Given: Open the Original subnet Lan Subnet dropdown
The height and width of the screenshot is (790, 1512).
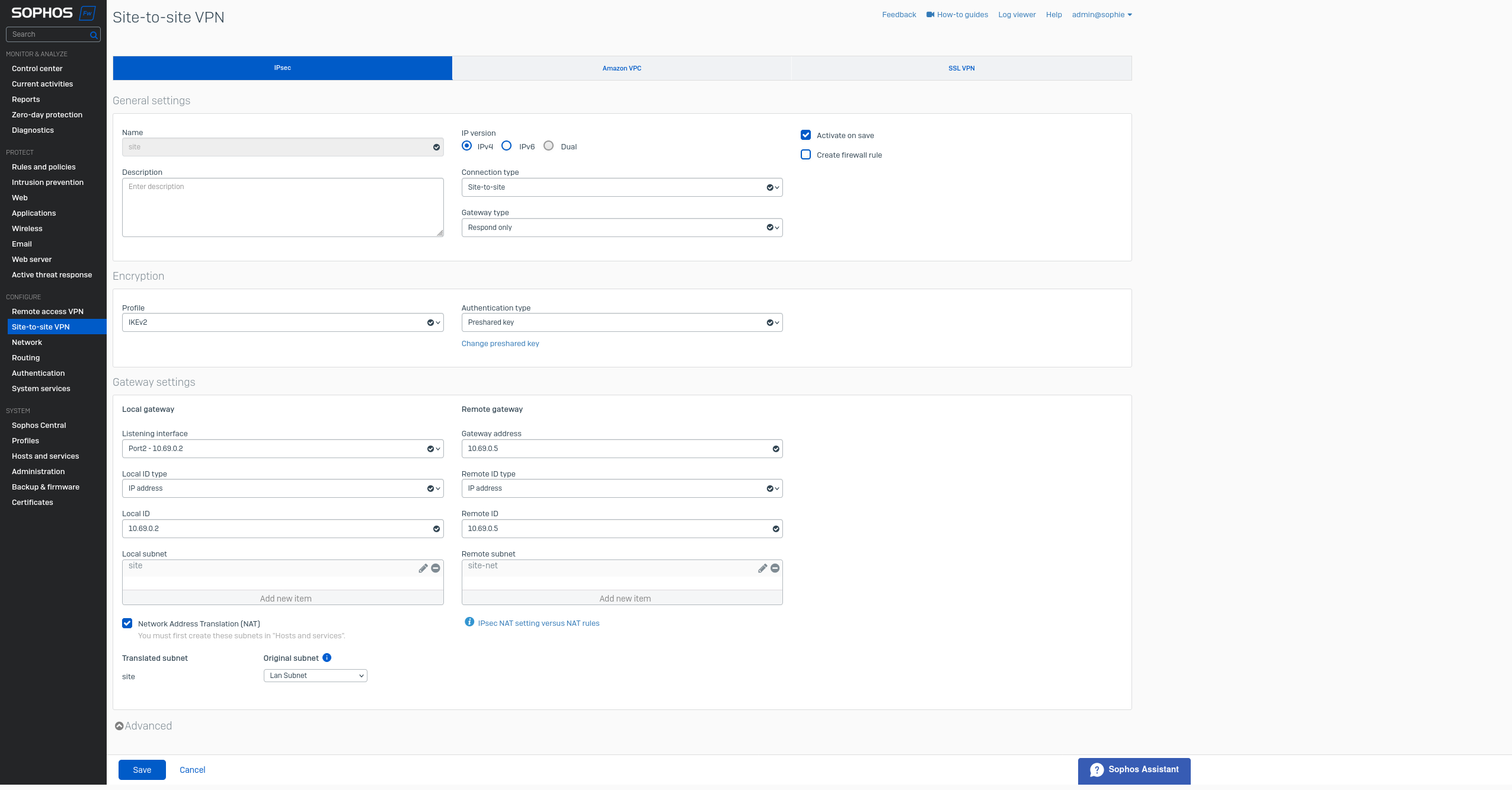Looking at the screenshot, I should pyautogui.click(x=315, y=676).
